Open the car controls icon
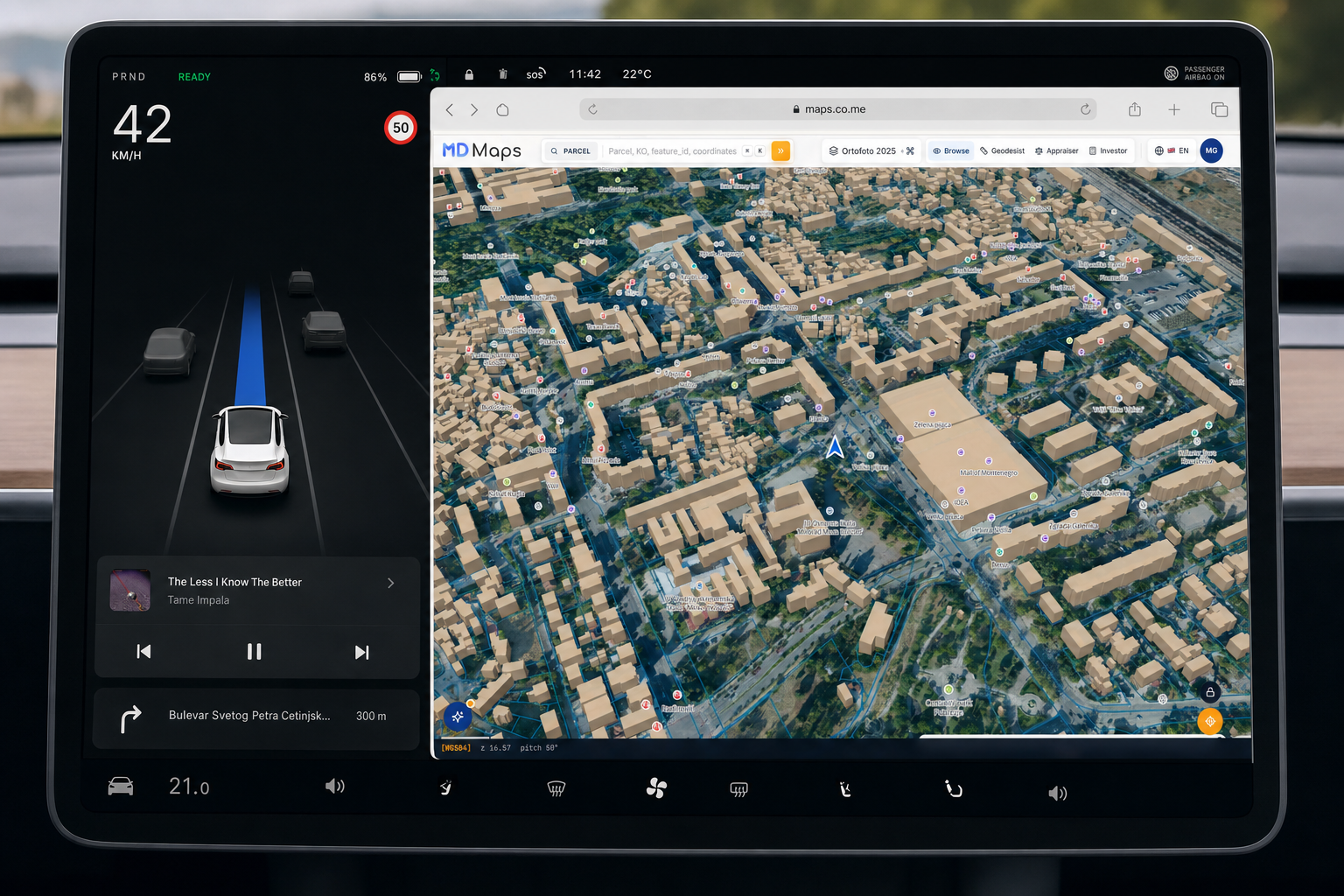This screenshot has width=1344, height=896. (x=121, y=787)
